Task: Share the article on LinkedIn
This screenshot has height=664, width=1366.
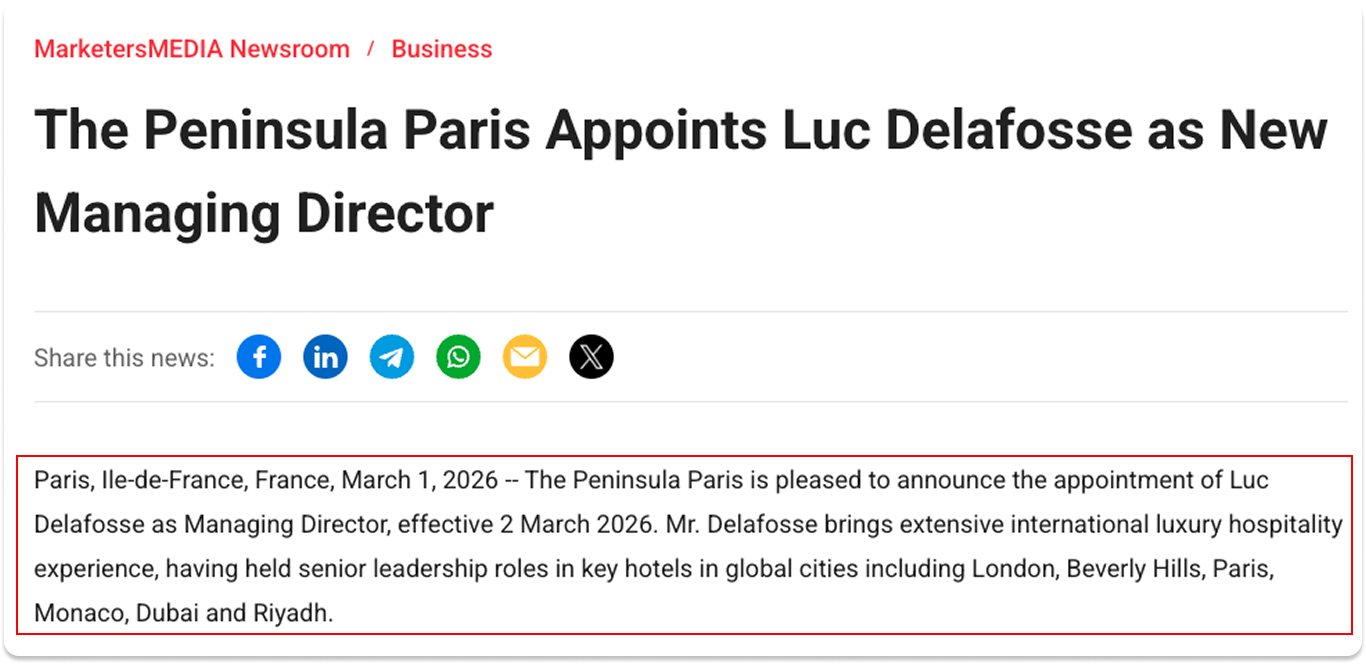Action: click(x=325, y=357)
